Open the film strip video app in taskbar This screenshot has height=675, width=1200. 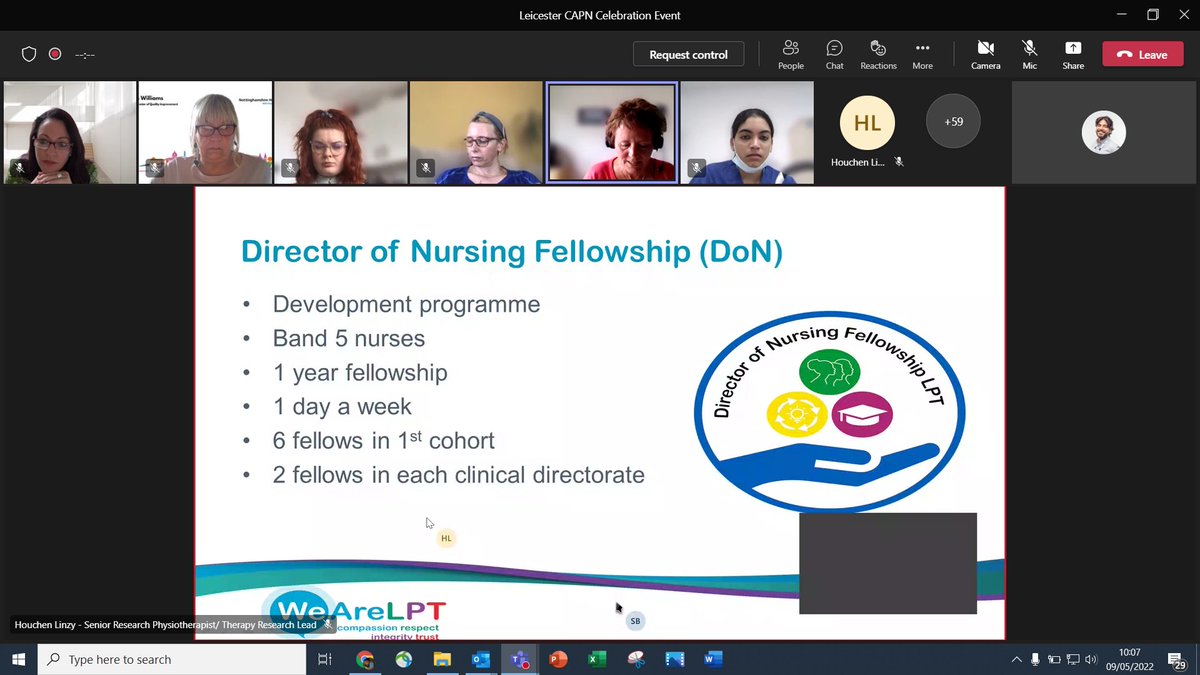click(x=674, y=659)
